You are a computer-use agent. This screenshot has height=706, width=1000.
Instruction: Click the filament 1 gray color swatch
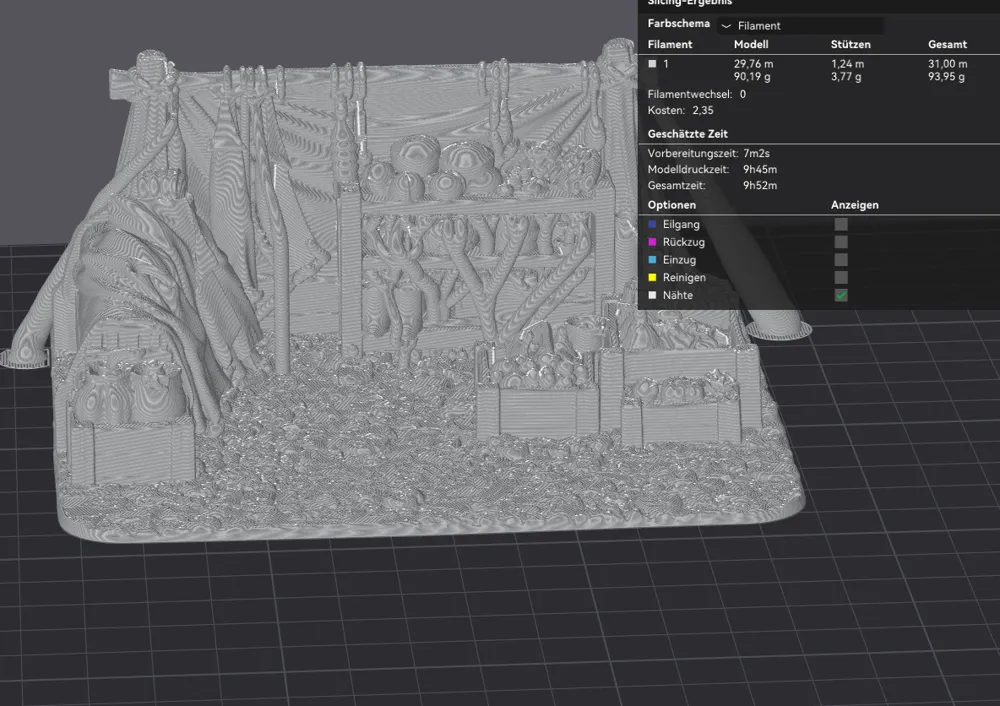(652, 63)
